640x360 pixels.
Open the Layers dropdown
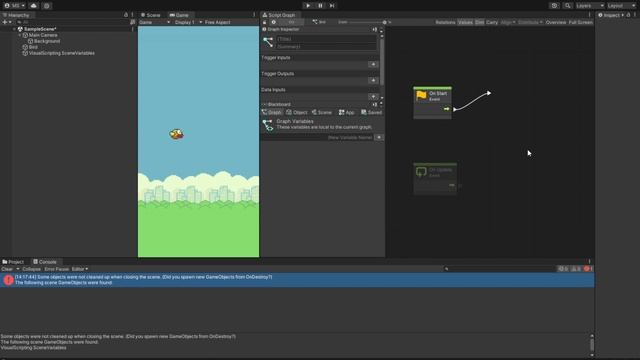click(590, 6)
